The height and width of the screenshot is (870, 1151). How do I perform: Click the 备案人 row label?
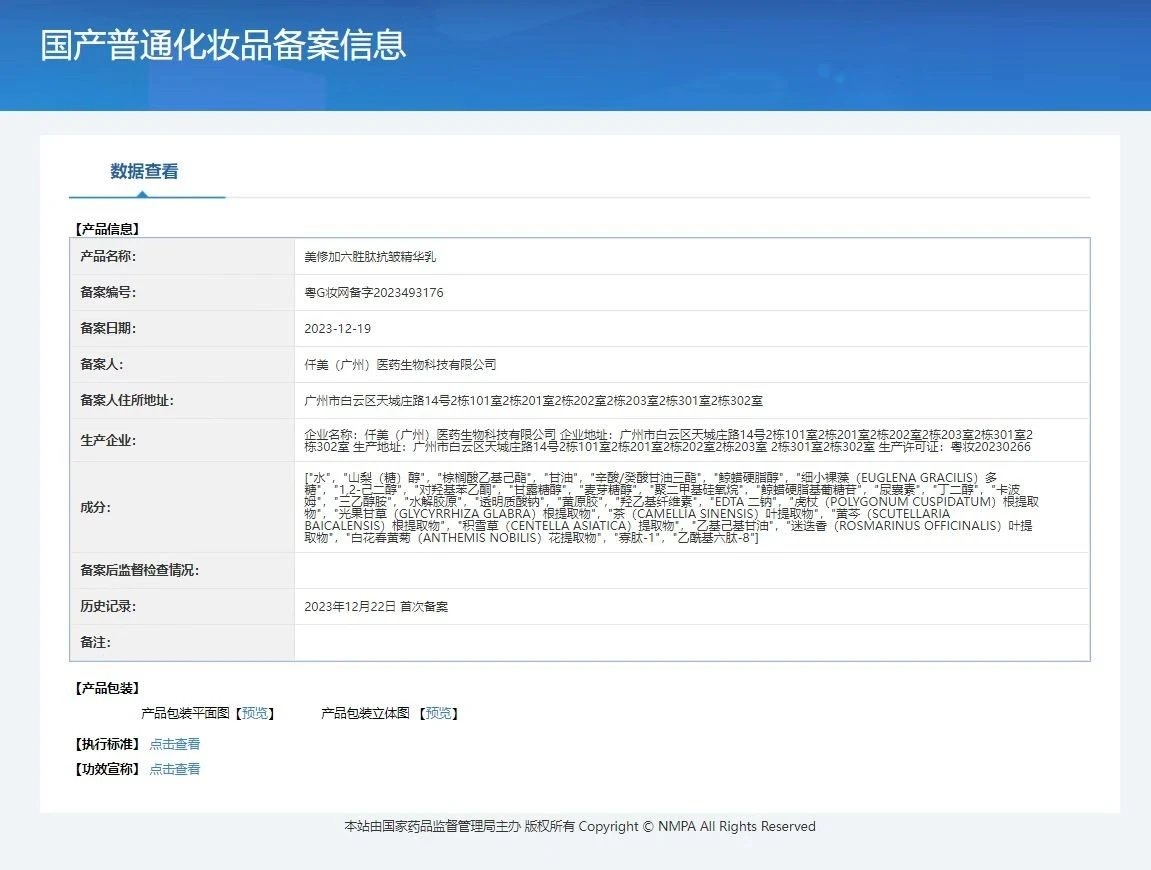pyautogui.click(x=101, y=364)
